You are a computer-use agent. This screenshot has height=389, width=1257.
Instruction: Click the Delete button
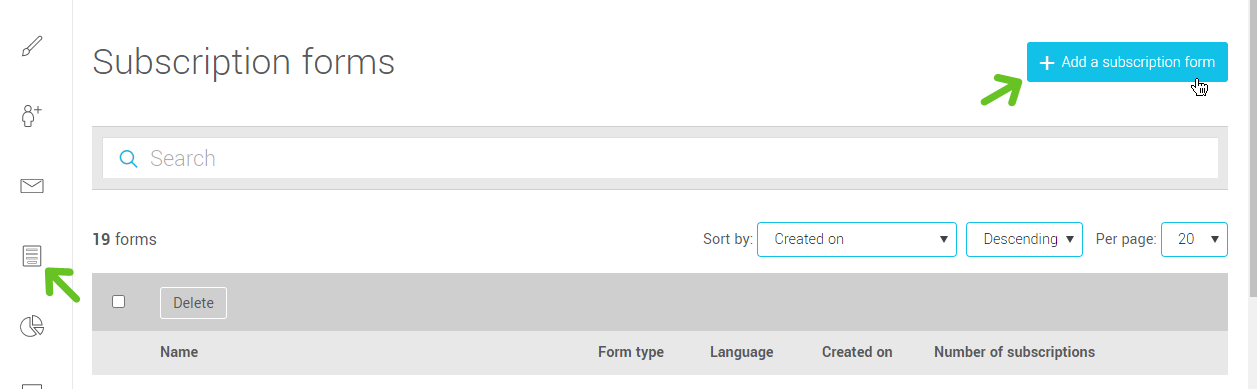tap(193, 303)
